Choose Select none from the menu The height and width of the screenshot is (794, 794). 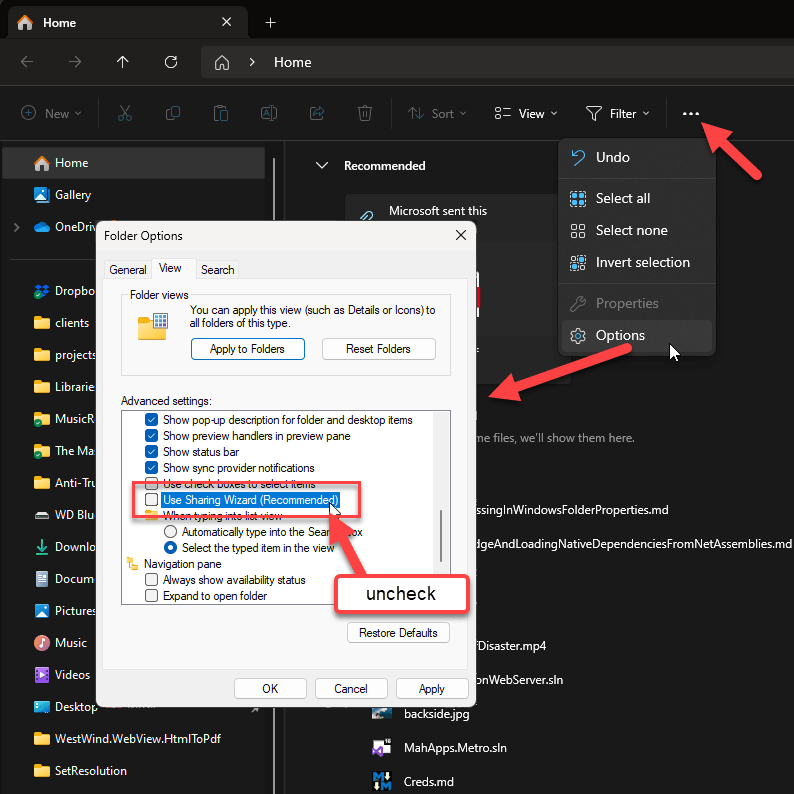(637, 230)
